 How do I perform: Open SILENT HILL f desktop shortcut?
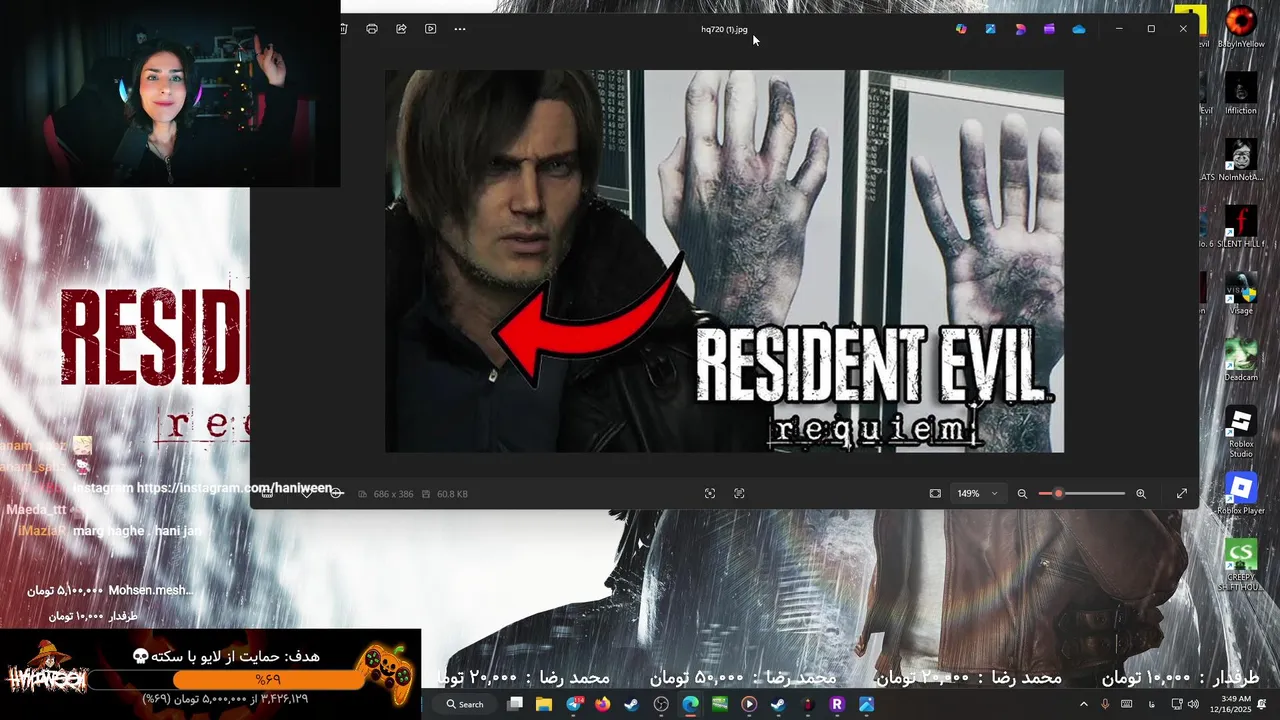point(1241,226)
